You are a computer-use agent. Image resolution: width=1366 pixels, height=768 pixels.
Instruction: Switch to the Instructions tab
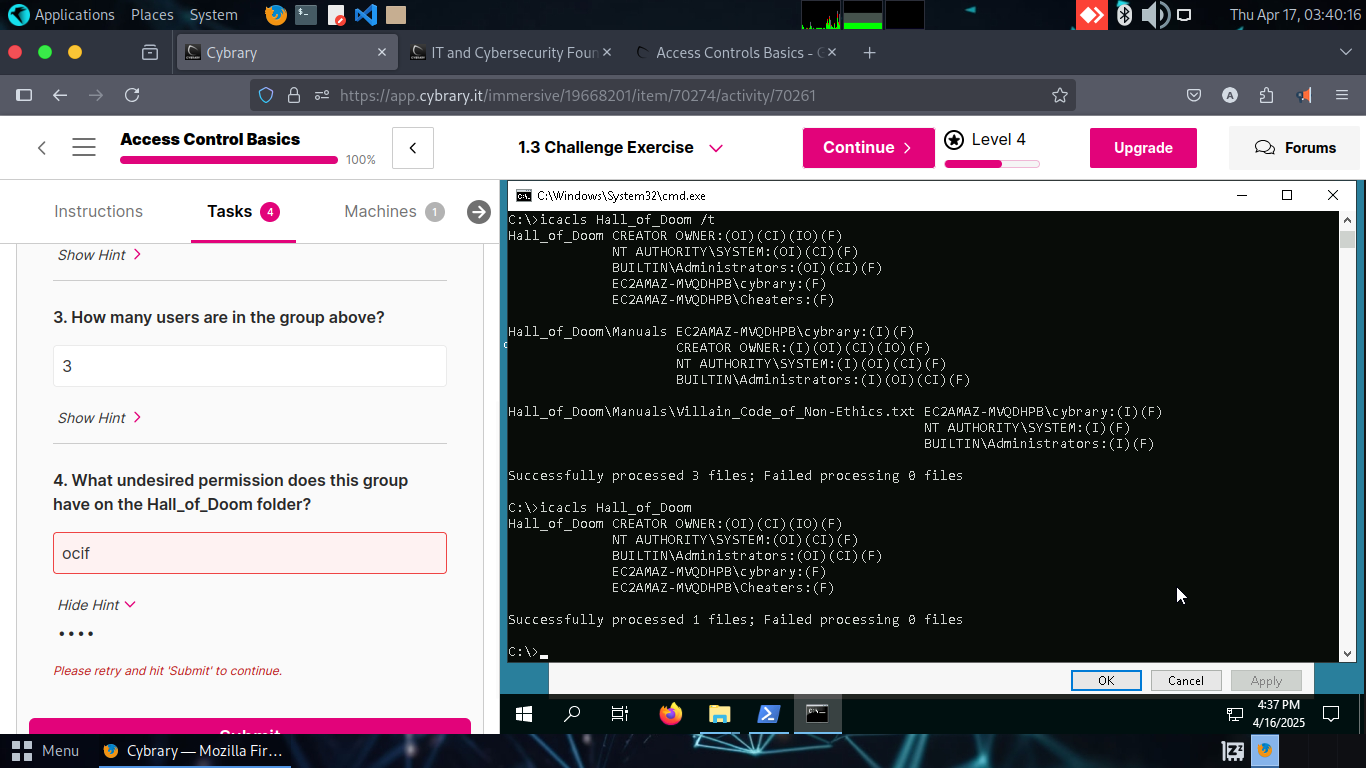click(98, 211)
